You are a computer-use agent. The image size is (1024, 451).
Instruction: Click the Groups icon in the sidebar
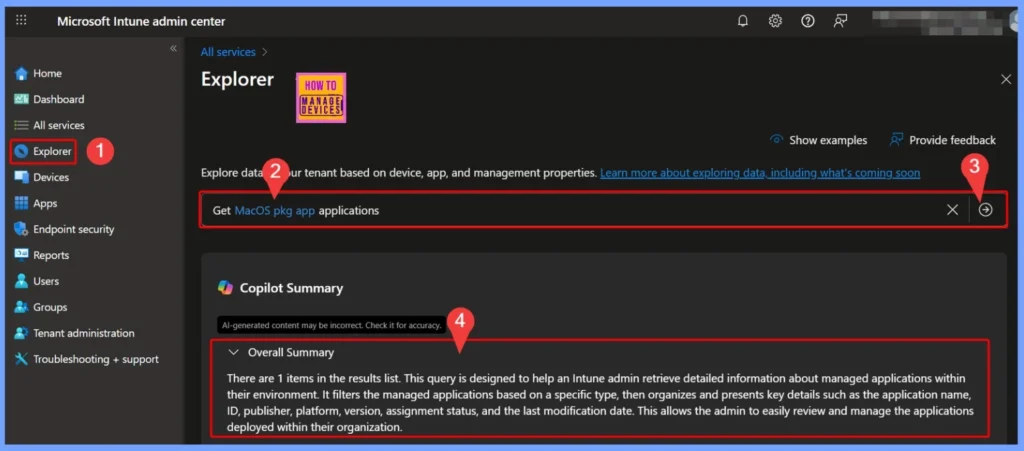(x=22, y=307)
